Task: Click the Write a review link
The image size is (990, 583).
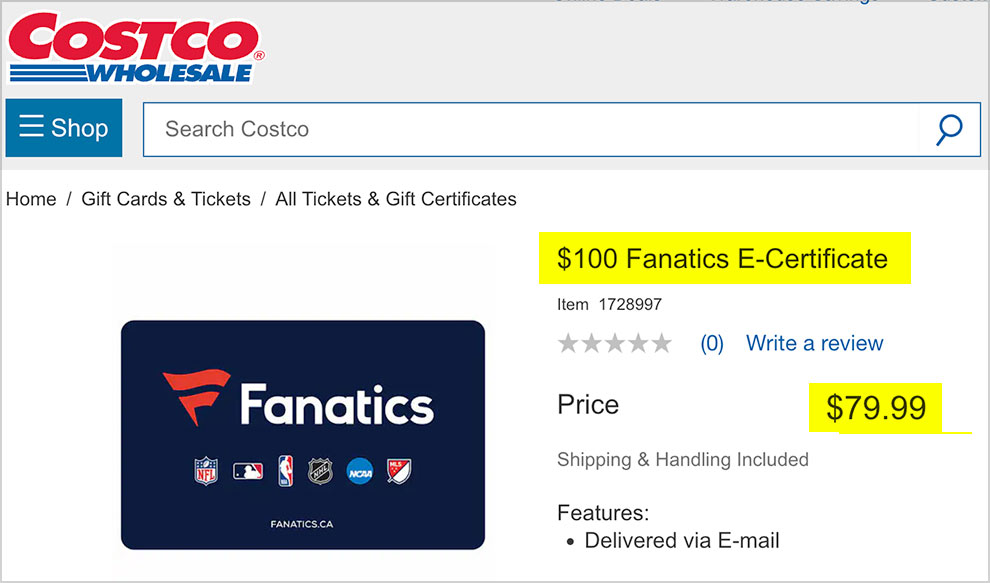Action: [814, 343]
